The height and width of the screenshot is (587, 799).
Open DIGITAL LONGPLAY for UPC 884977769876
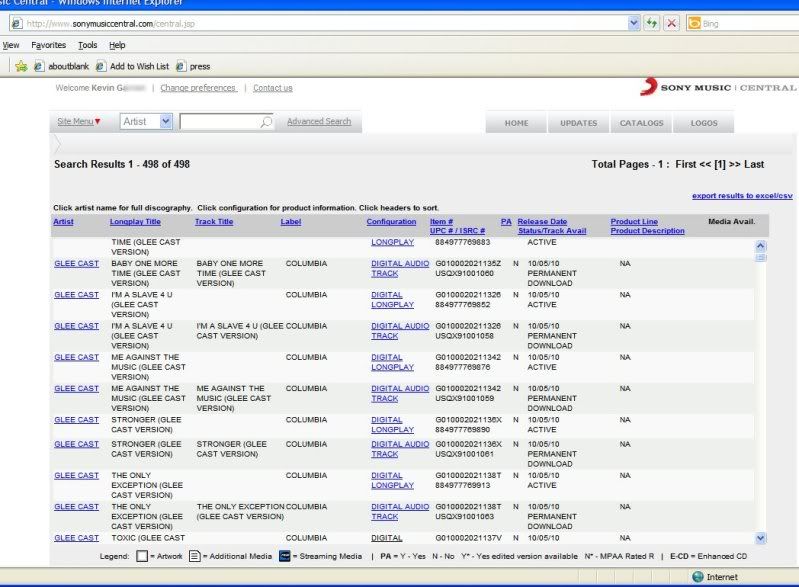[x=392, y=362]
